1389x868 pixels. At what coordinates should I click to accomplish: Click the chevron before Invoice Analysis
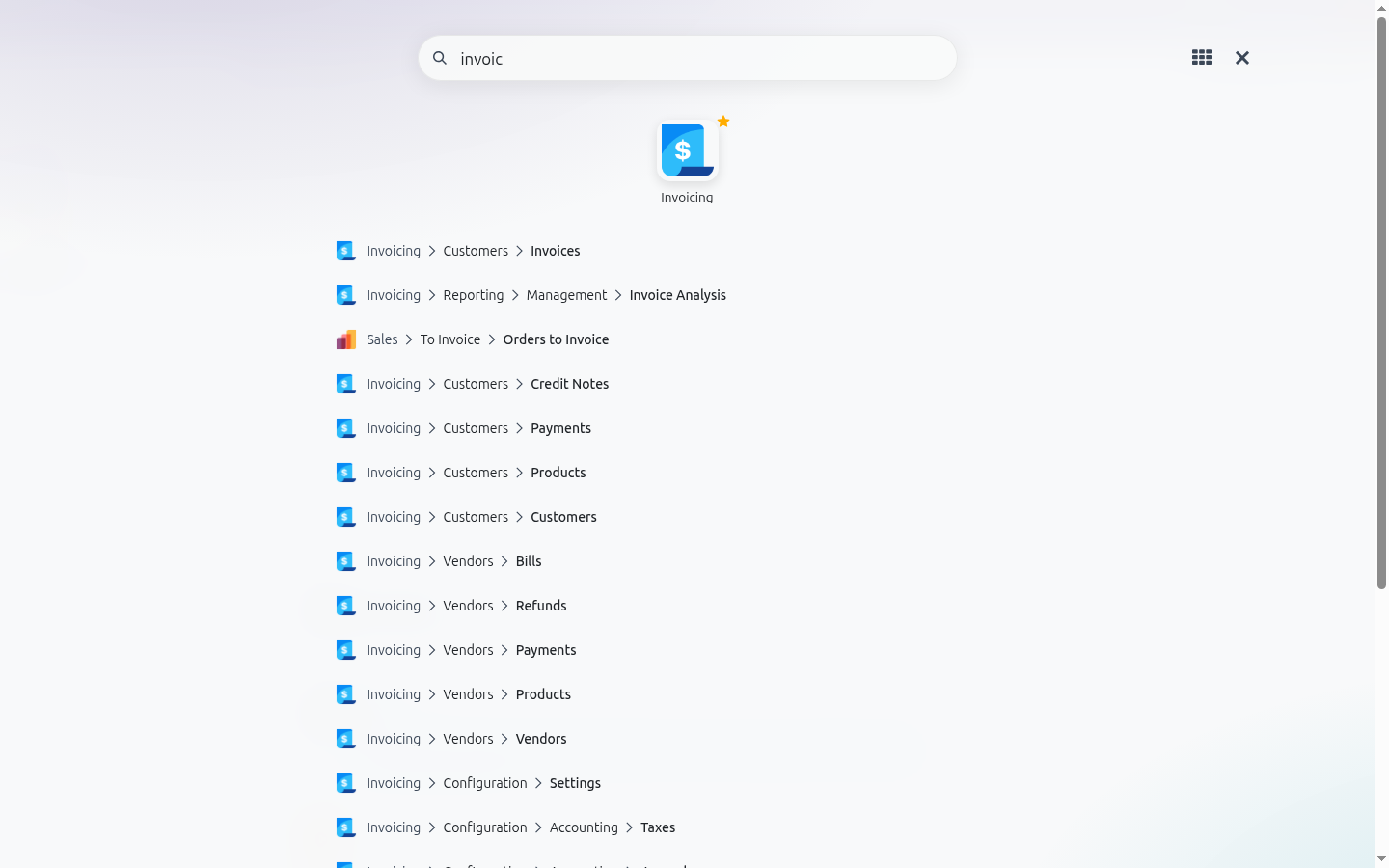[618, 295]
